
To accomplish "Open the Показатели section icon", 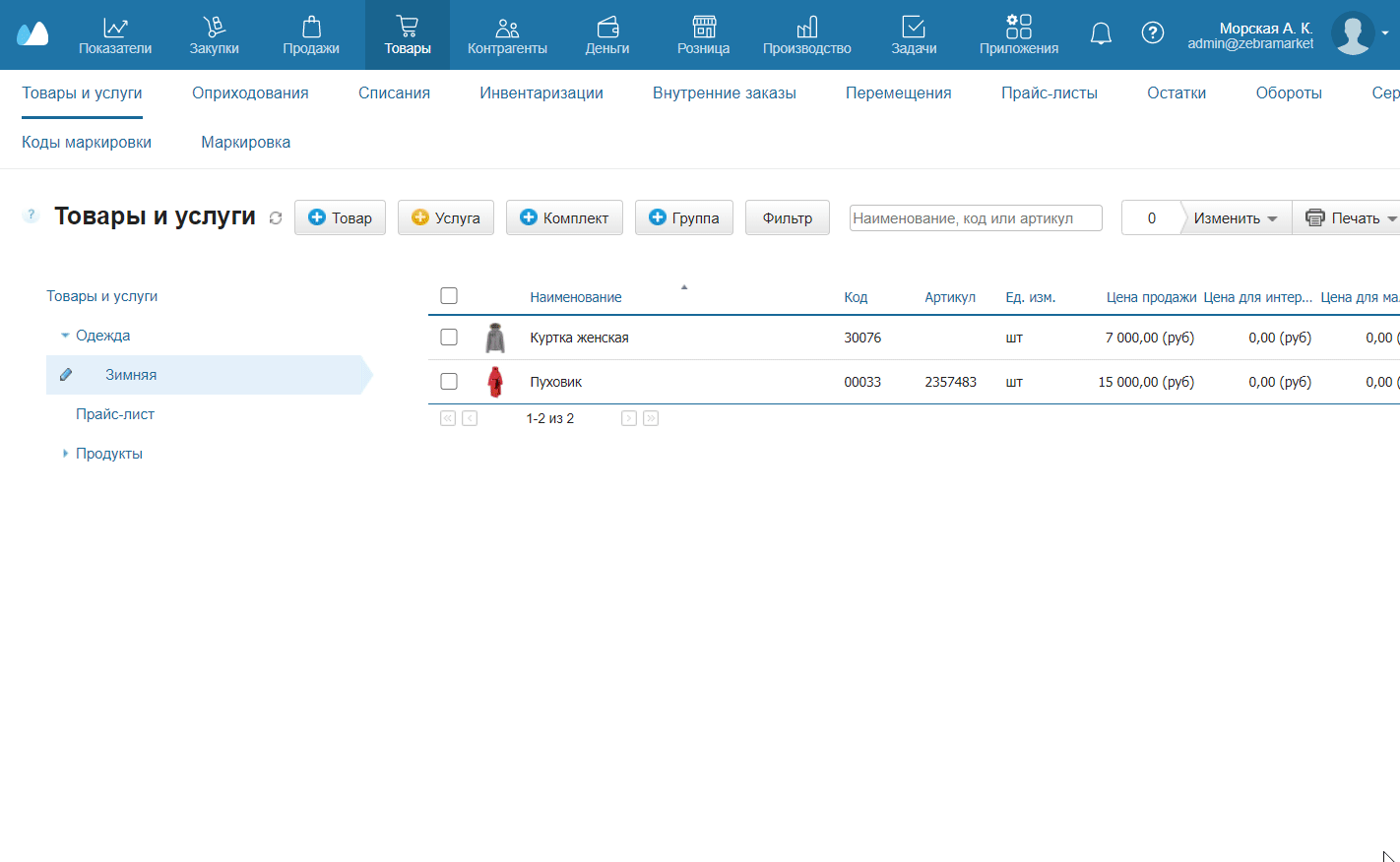I will tap(115, 27).
